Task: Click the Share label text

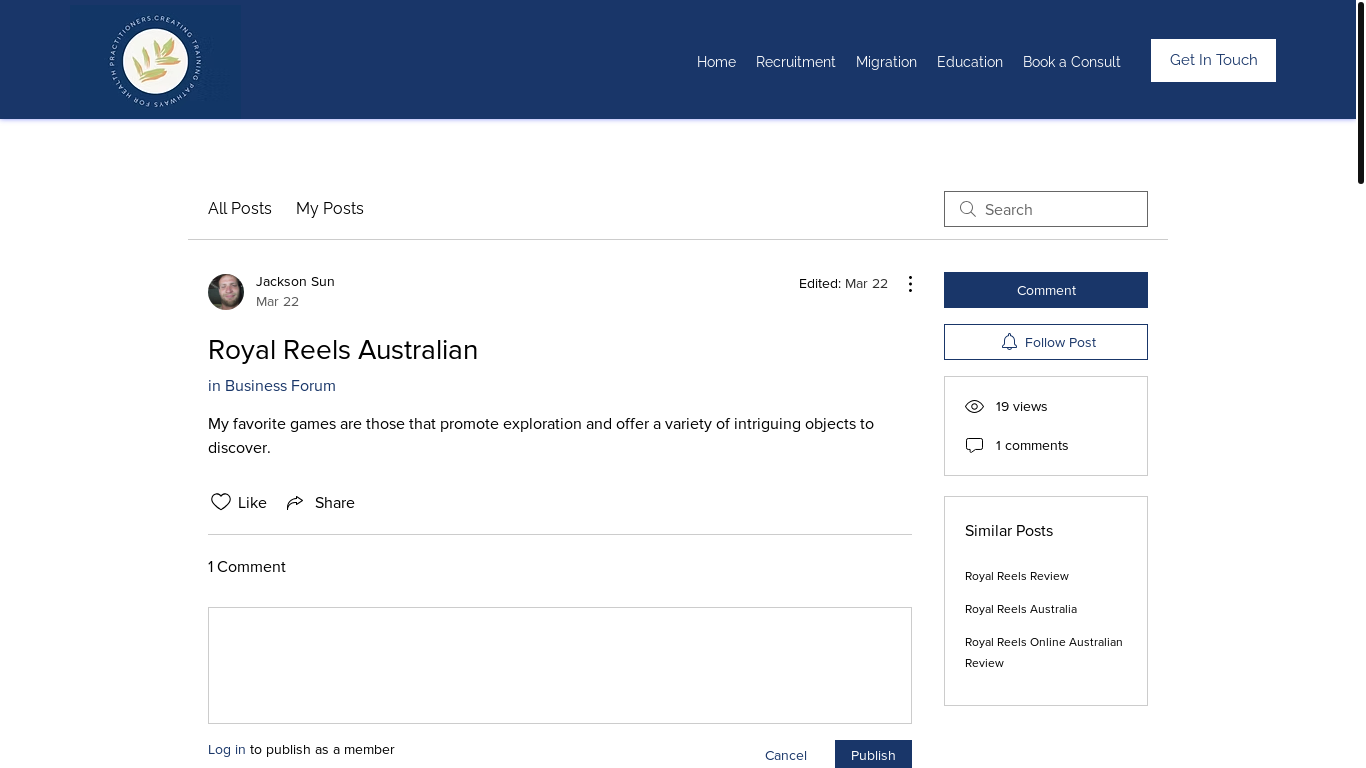Action: [335, 503]
